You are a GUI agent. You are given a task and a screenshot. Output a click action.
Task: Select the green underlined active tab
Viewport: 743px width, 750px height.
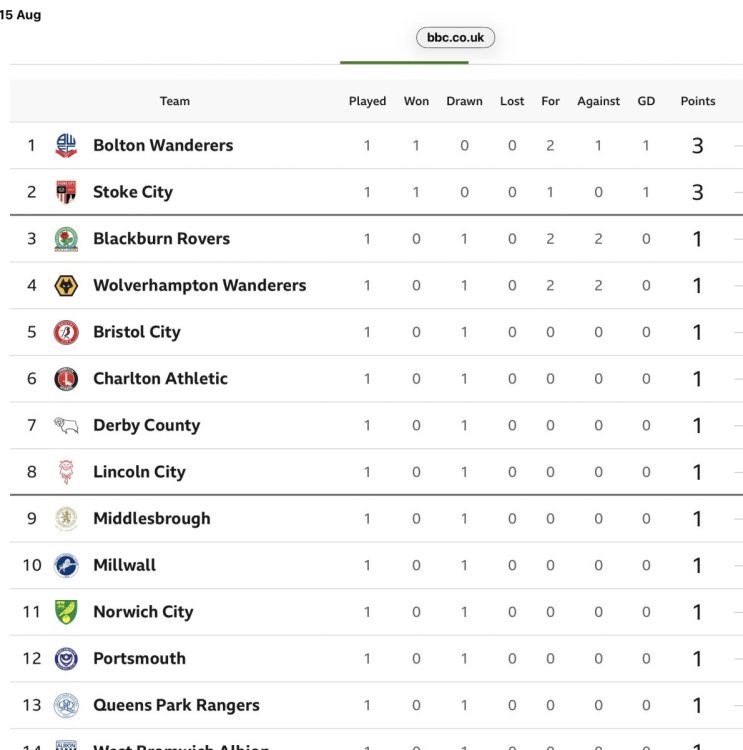(x=404, y=62)
